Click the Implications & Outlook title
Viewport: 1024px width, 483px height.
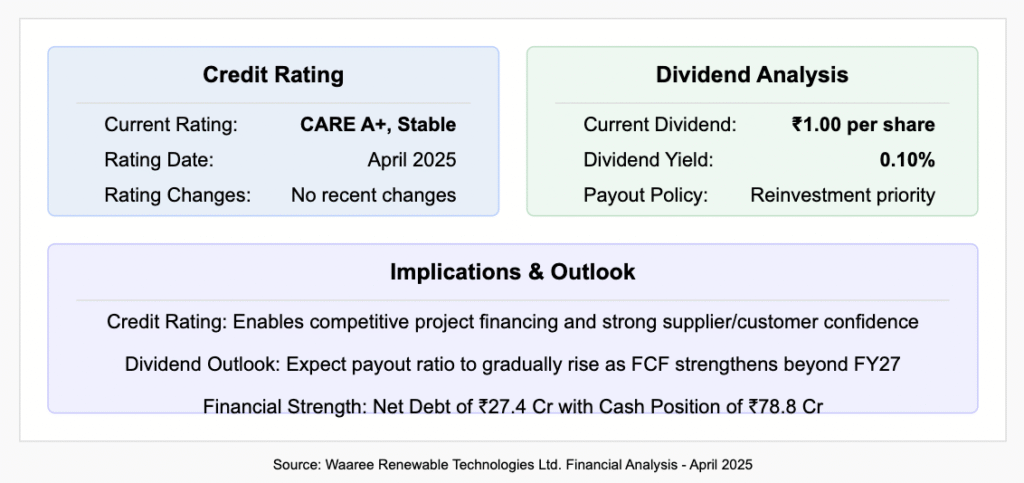[513, 272]
